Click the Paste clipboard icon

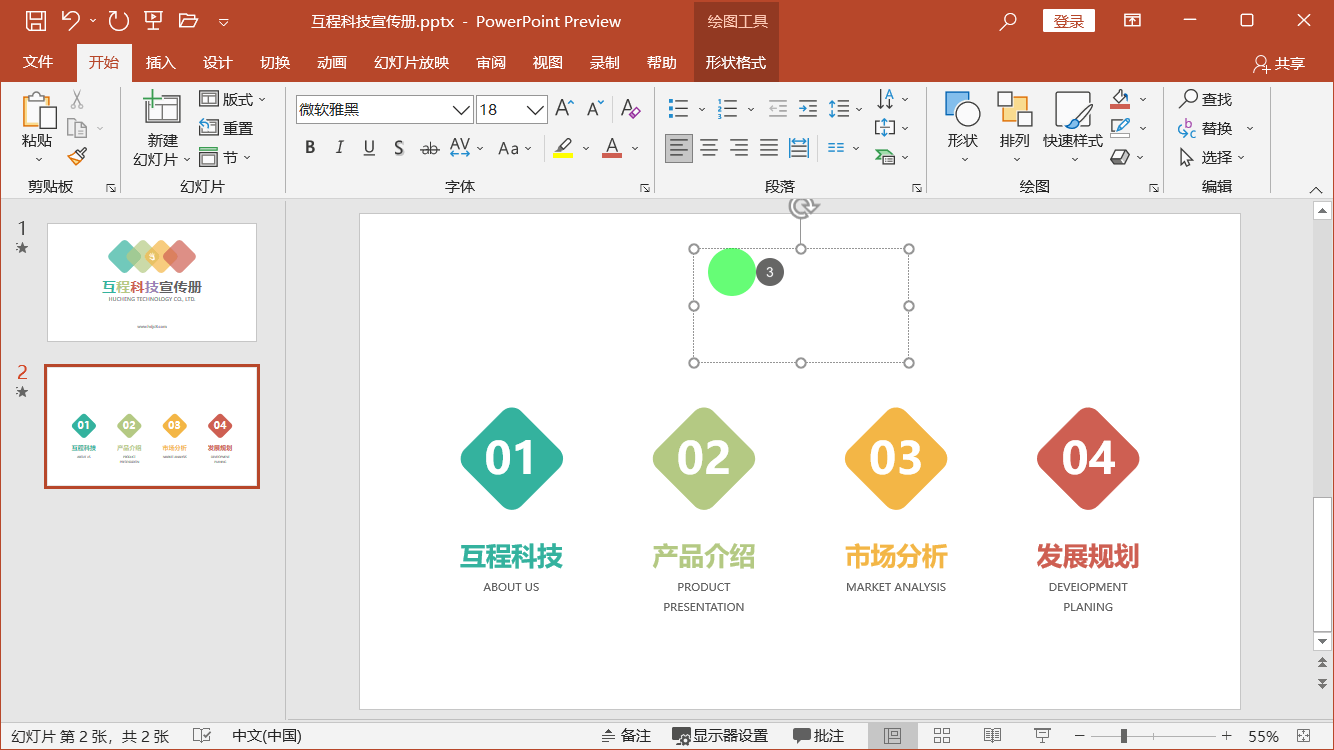(x=38, y=110)
